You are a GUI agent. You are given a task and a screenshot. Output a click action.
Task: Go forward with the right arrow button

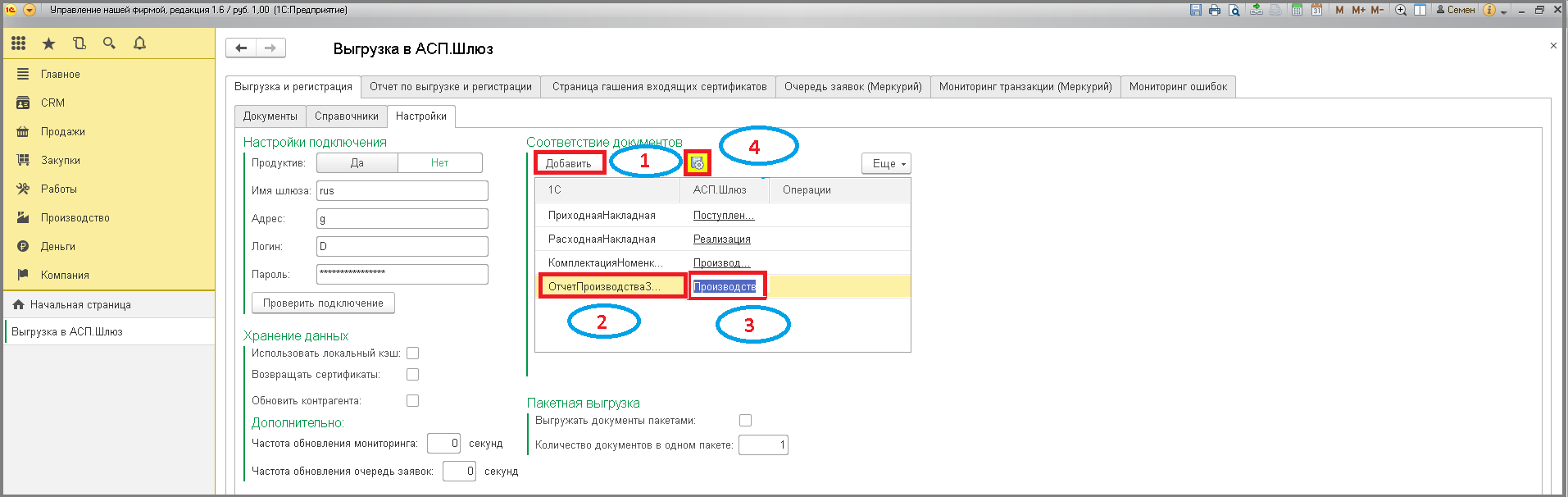pyautogui.click(x=270, y=48)
